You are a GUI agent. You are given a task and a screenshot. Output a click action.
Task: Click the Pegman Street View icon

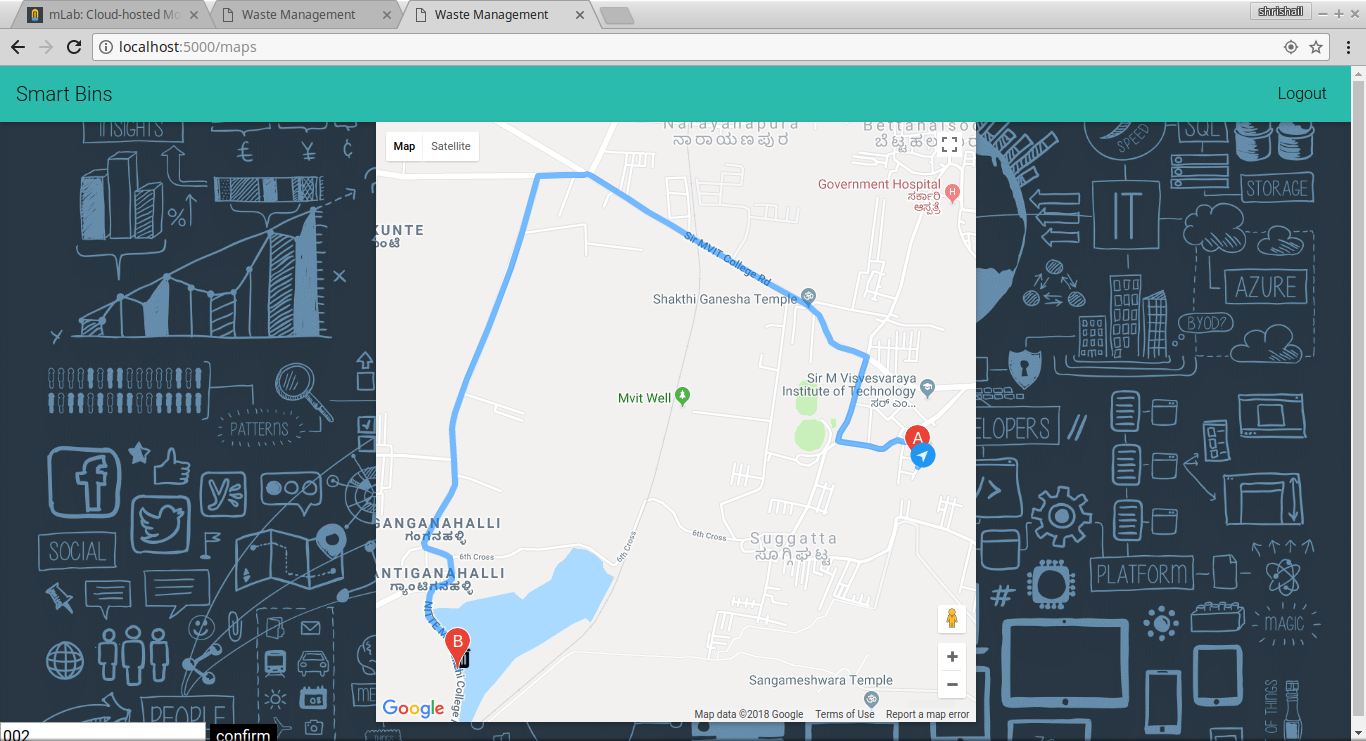pyautogui.click(x=952, y=619)
